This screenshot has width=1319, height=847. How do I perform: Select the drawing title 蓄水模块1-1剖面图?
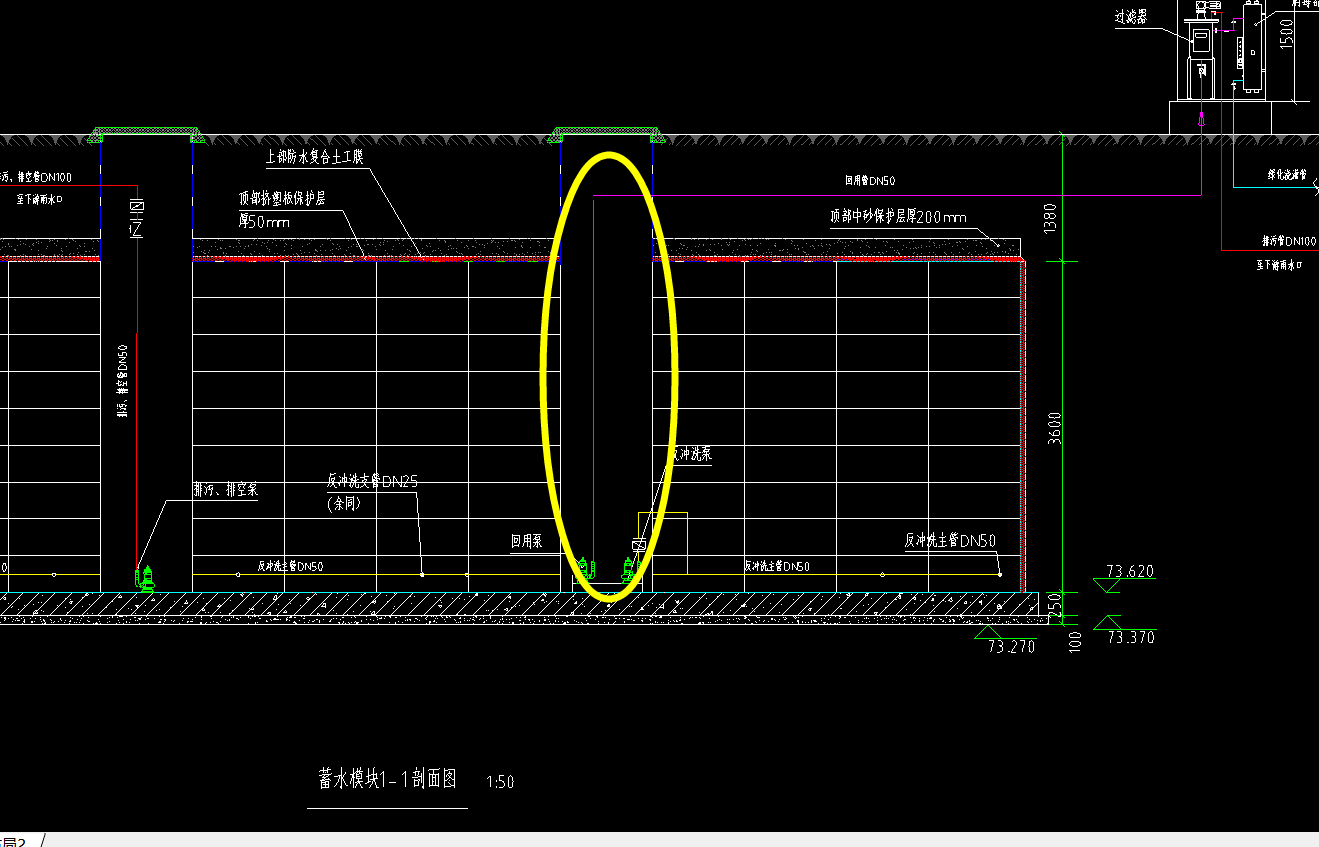tap(388, 779)
